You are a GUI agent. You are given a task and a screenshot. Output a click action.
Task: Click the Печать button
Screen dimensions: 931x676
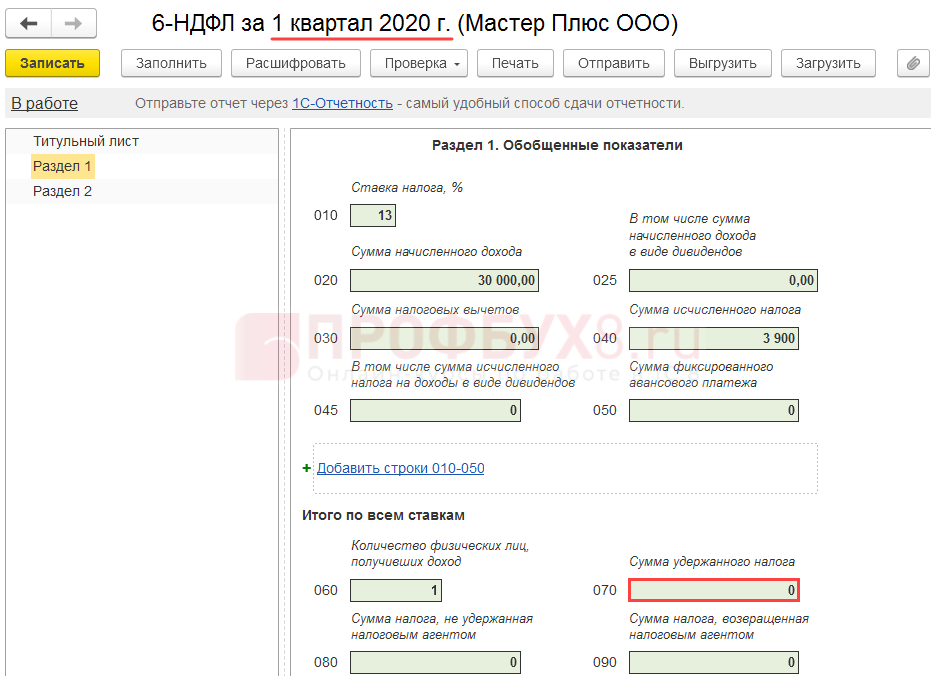coord(515,63)
